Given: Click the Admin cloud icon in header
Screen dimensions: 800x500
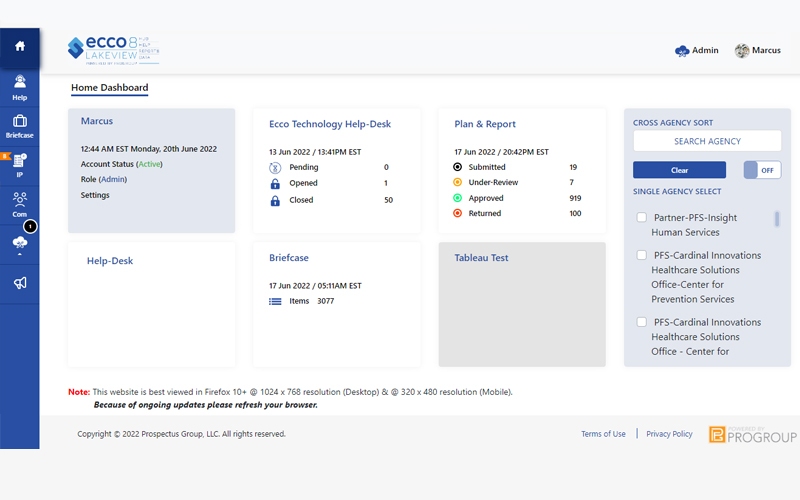Looking at the screenshot, I should 682,50.
